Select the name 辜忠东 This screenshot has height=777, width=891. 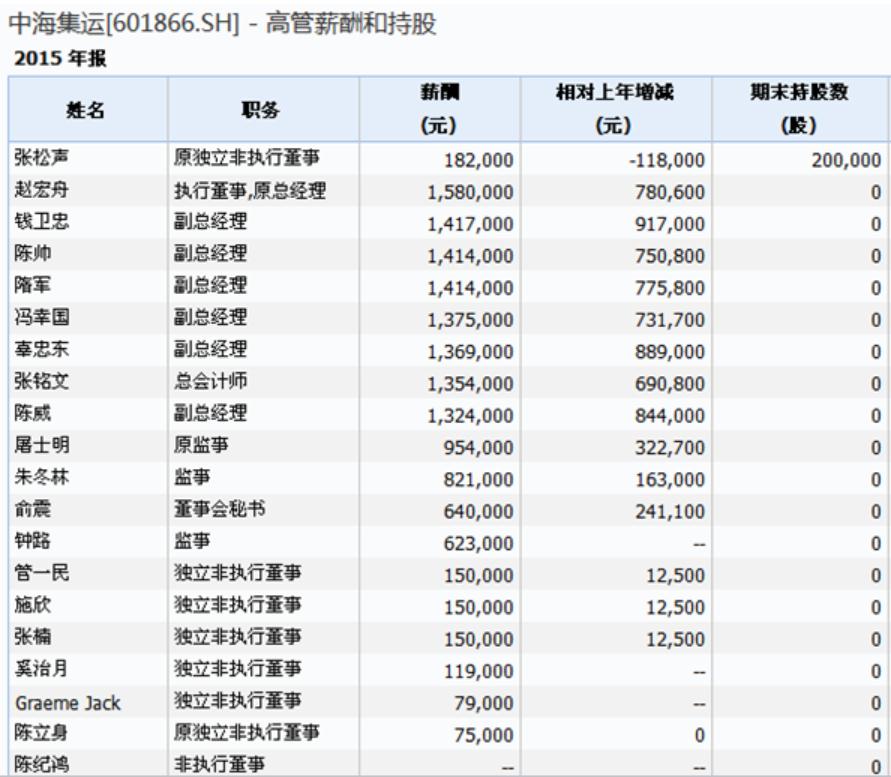coord(41,348)
